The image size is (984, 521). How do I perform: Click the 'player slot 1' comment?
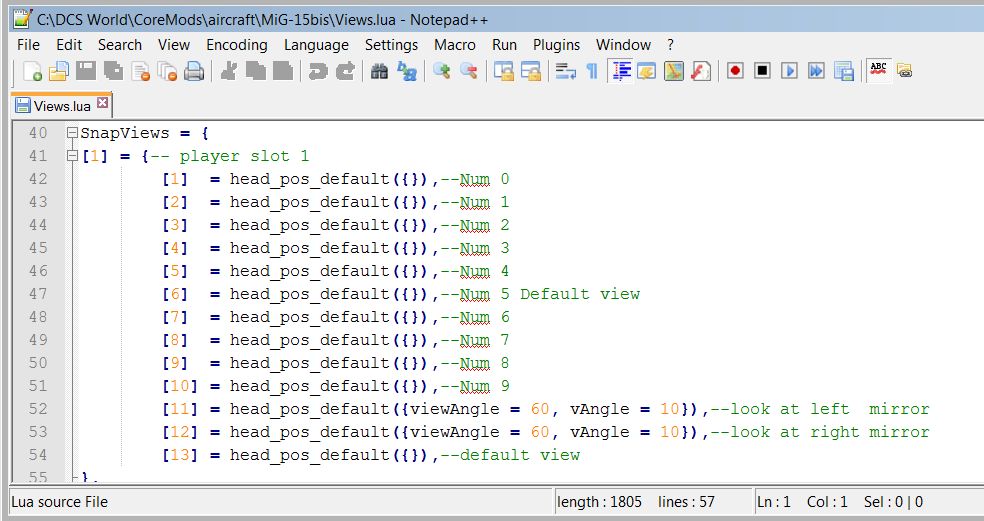pyautogui.click(x=243, y=156)
